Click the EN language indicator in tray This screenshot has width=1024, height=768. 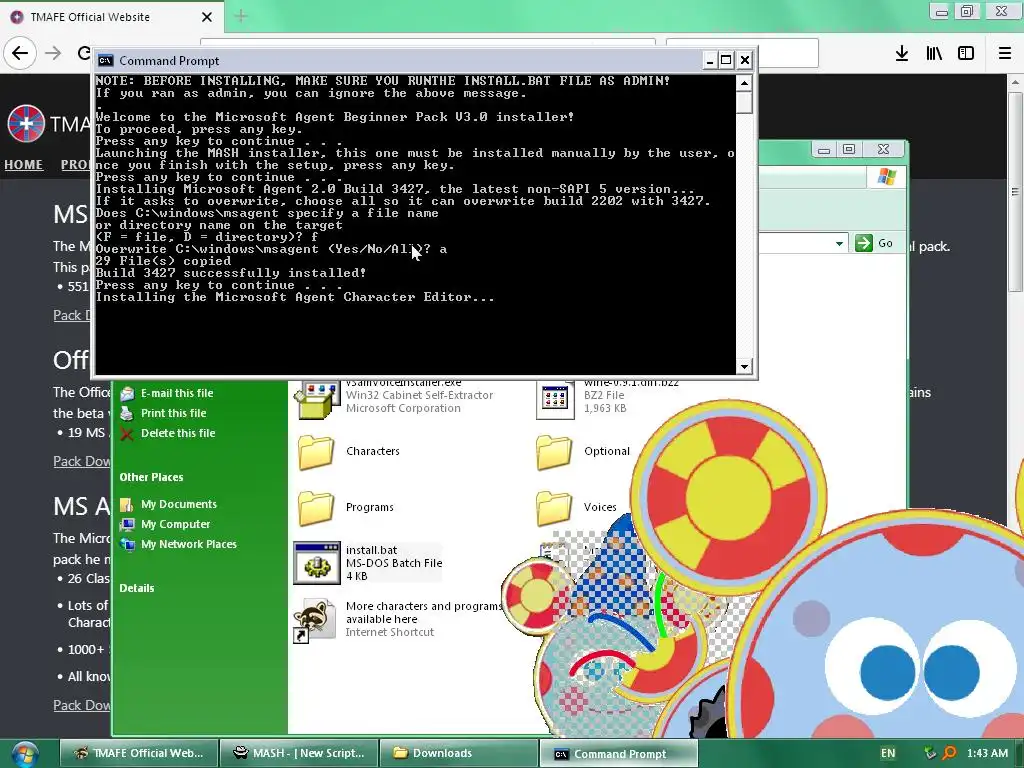point(888,753)
